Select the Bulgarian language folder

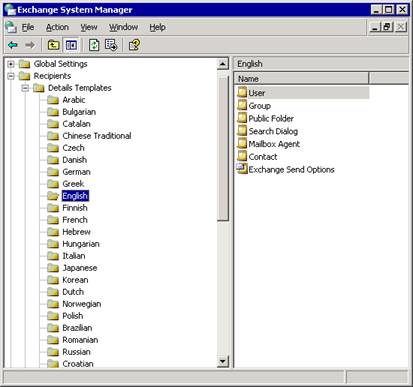click(x=79, y=112)
